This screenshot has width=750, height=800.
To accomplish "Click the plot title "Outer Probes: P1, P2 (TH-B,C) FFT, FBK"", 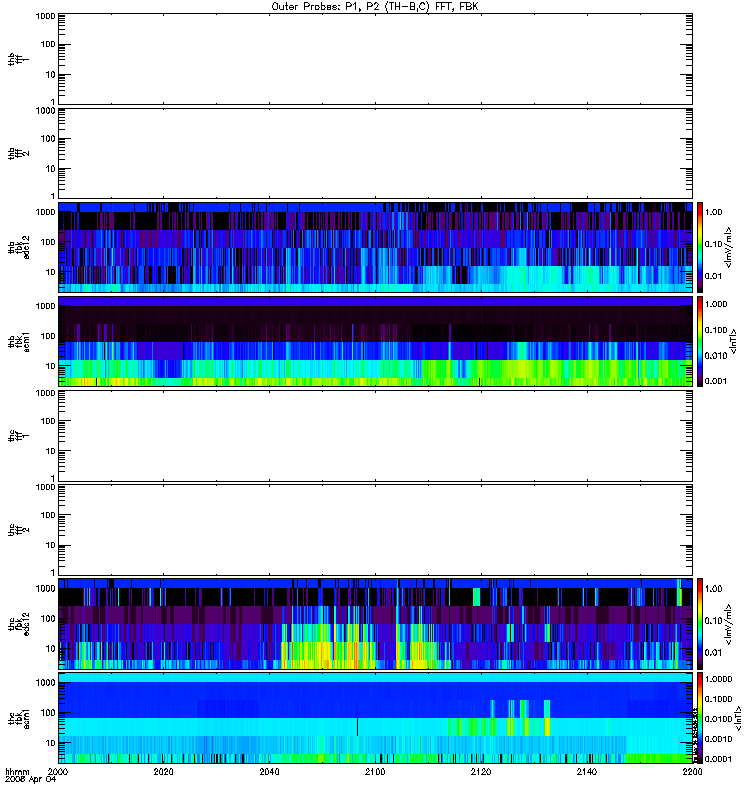I will [x=375, y=7].
